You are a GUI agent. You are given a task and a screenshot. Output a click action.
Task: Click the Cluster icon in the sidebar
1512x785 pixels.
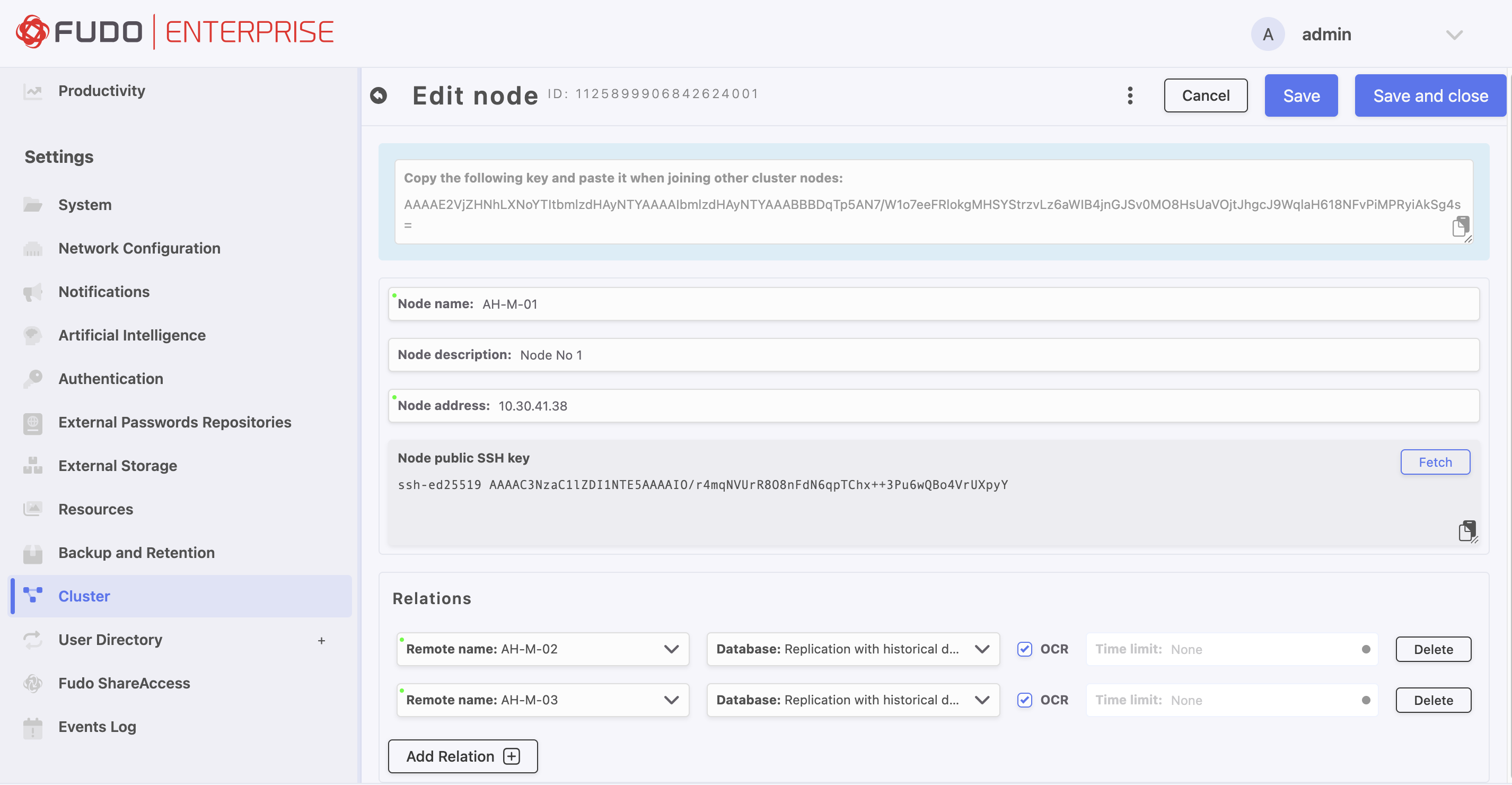point(33,595)
